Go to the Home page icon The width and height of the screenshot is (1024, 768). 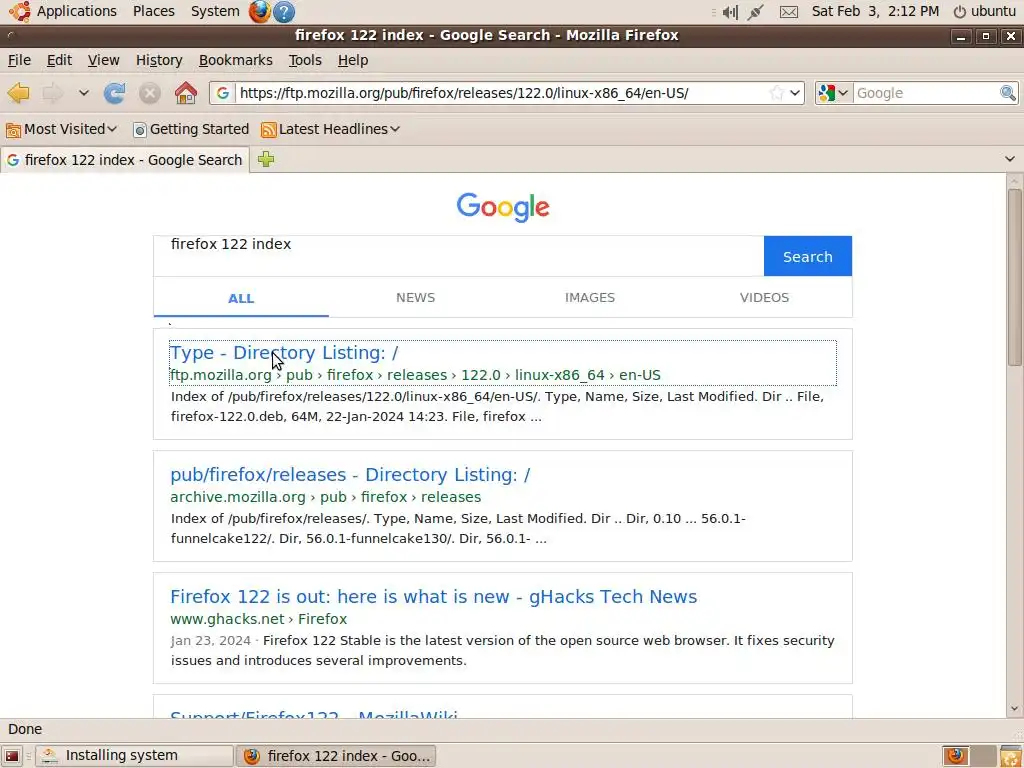click(186, 93)
